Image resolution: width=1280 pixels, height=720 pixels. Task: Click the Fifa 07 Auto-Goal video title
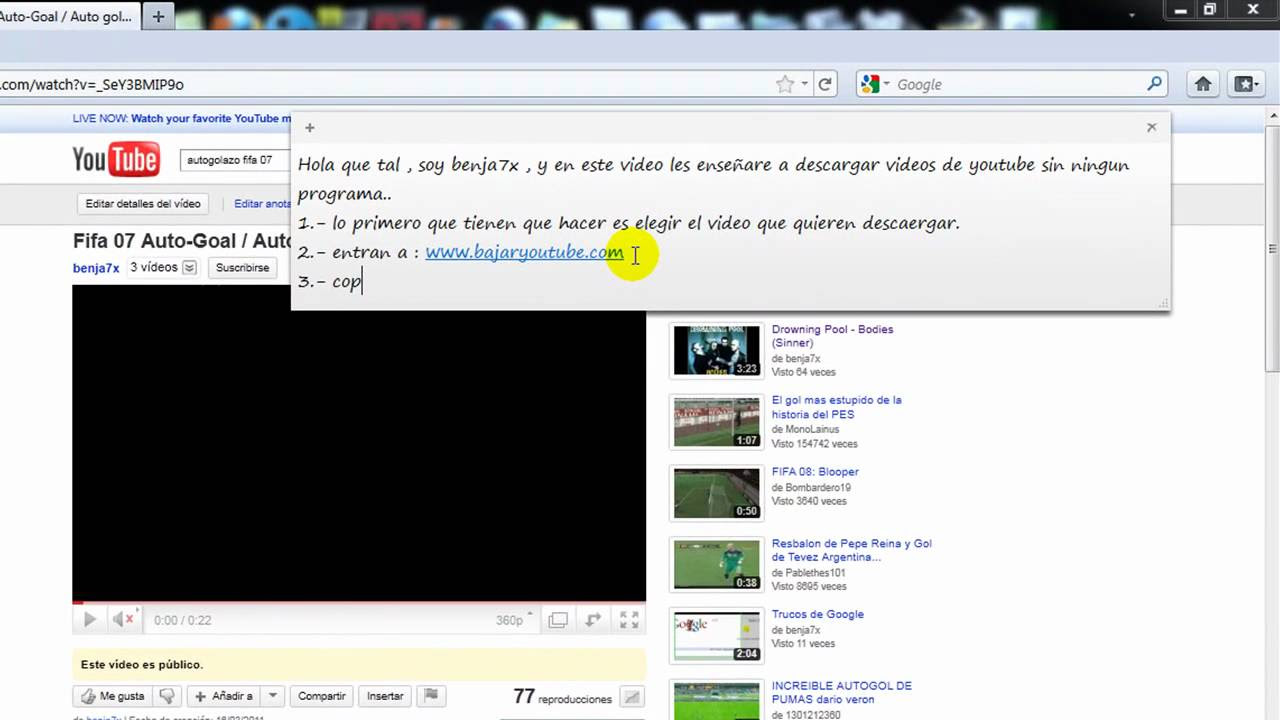pos(182,241)
